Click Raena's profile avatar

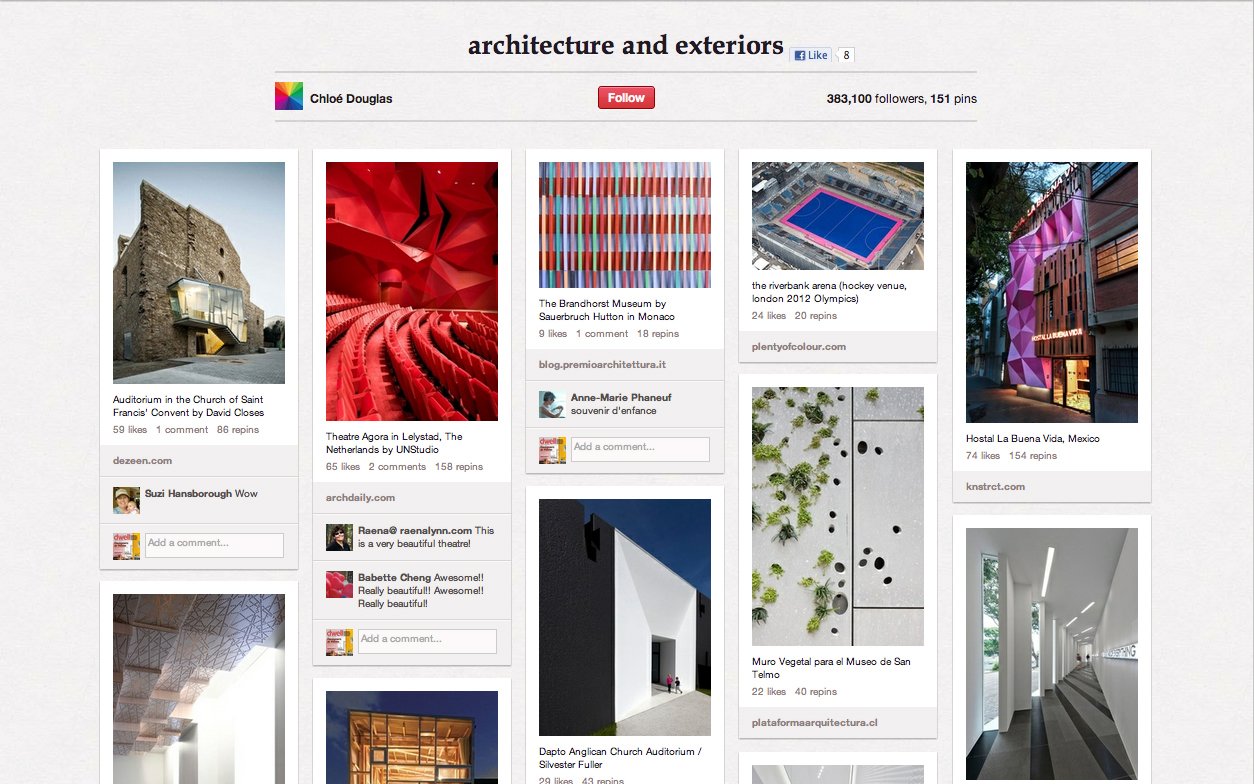pyautogui.click(x=338, y=537)
